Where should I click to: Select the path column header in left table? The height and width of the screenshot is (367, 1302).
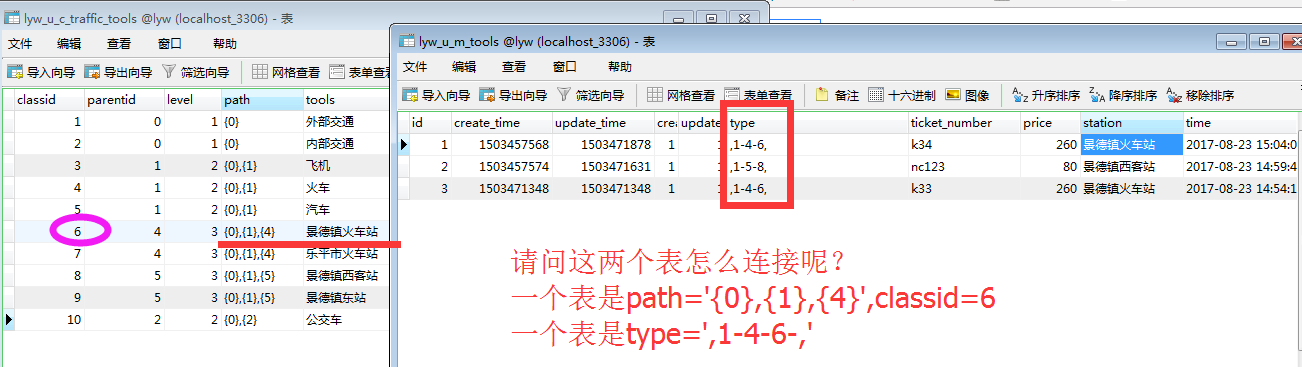(262, 100)
